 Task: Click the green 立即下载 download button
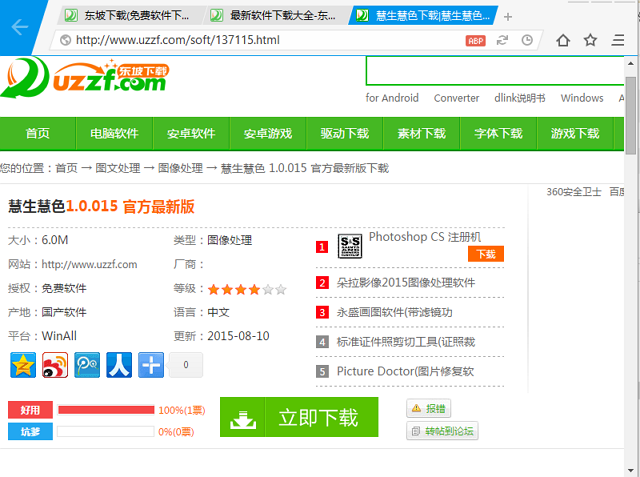tap(299, 417)
